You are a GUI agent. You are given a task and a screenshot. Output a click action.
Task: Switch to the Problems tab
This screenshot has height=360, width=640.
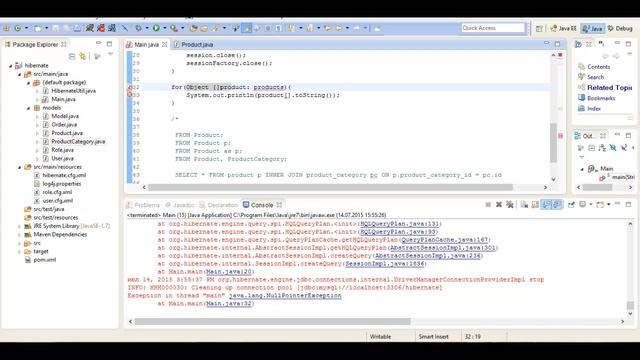143,205
